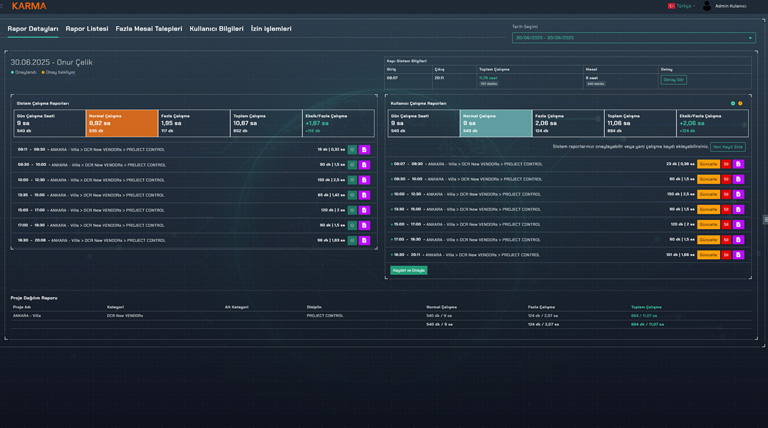Click green status dot in Kullanıcı Çalışma Raporları
This screenshot has width=768, height=428.
pyautogui.click(x=733, y=103)
